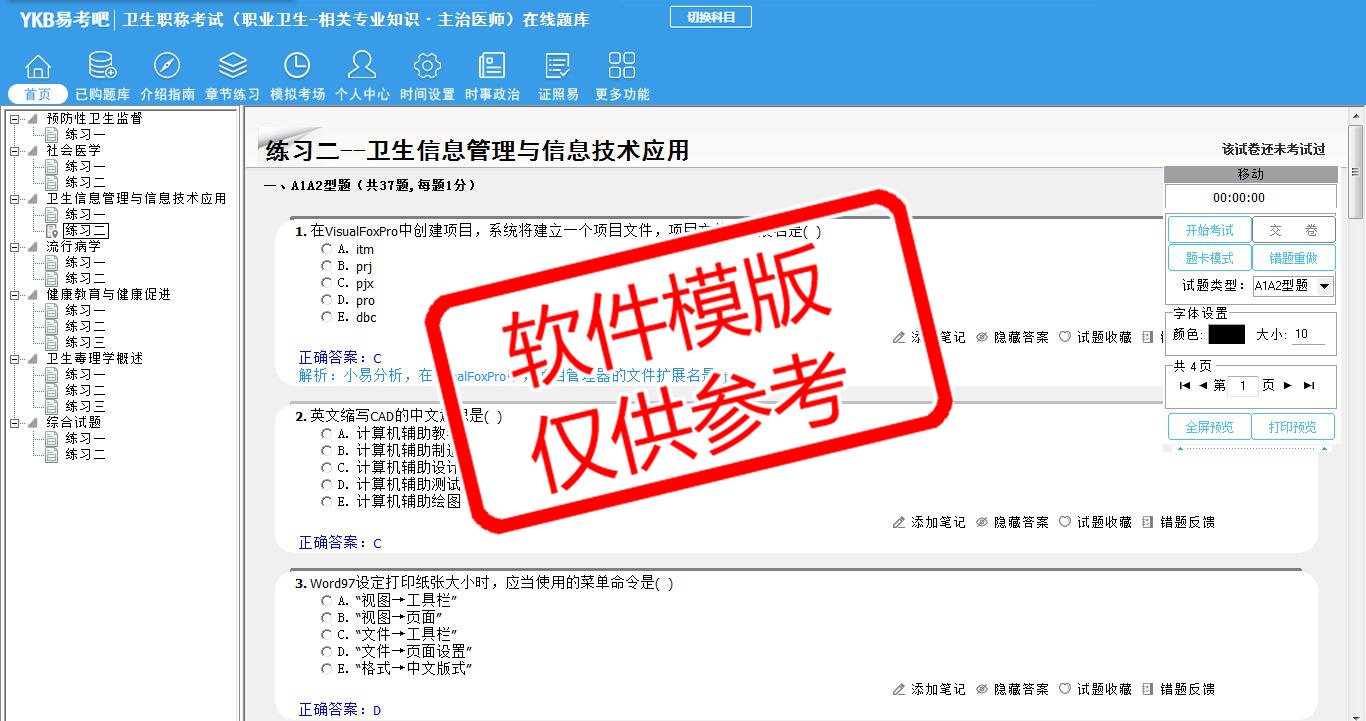Viewport: 1366px width, 721px height.
Task: Open 更多功能 grid icon
Action: [622, 67]
